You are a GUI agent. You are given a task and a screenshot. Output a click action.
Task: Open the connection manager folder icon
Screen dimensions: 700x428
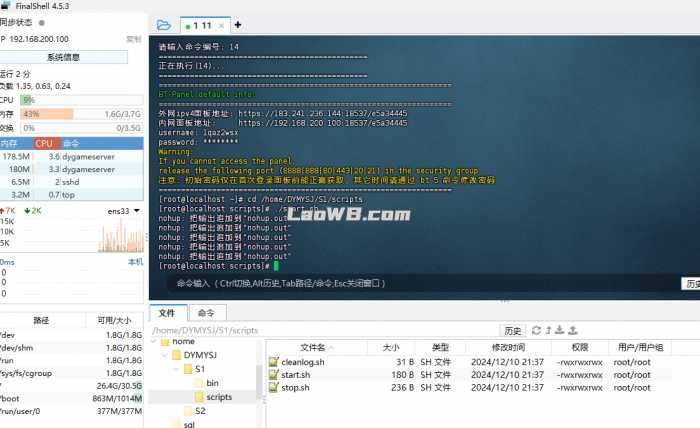click(163, 25)
